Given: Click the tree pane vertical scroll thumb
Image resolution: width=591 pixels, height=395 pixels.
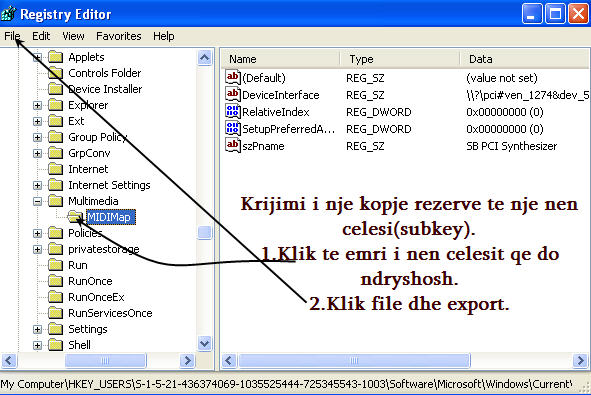Looking at the screenshot, I should pos(204,233).
